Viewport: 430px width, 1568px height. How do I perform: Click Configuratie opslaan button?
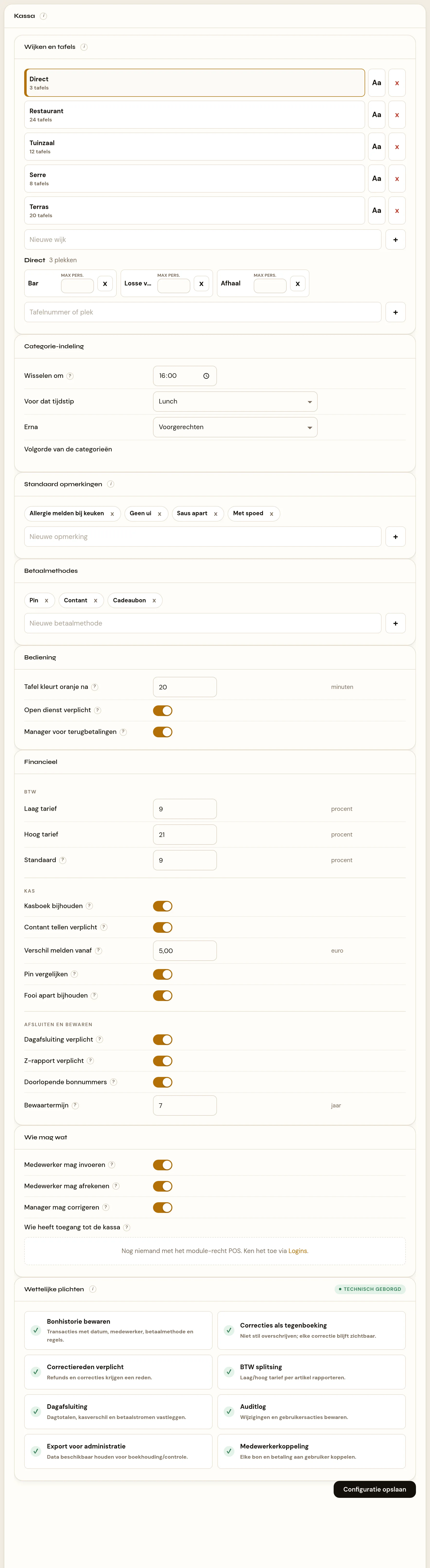tap(375, 1489)
